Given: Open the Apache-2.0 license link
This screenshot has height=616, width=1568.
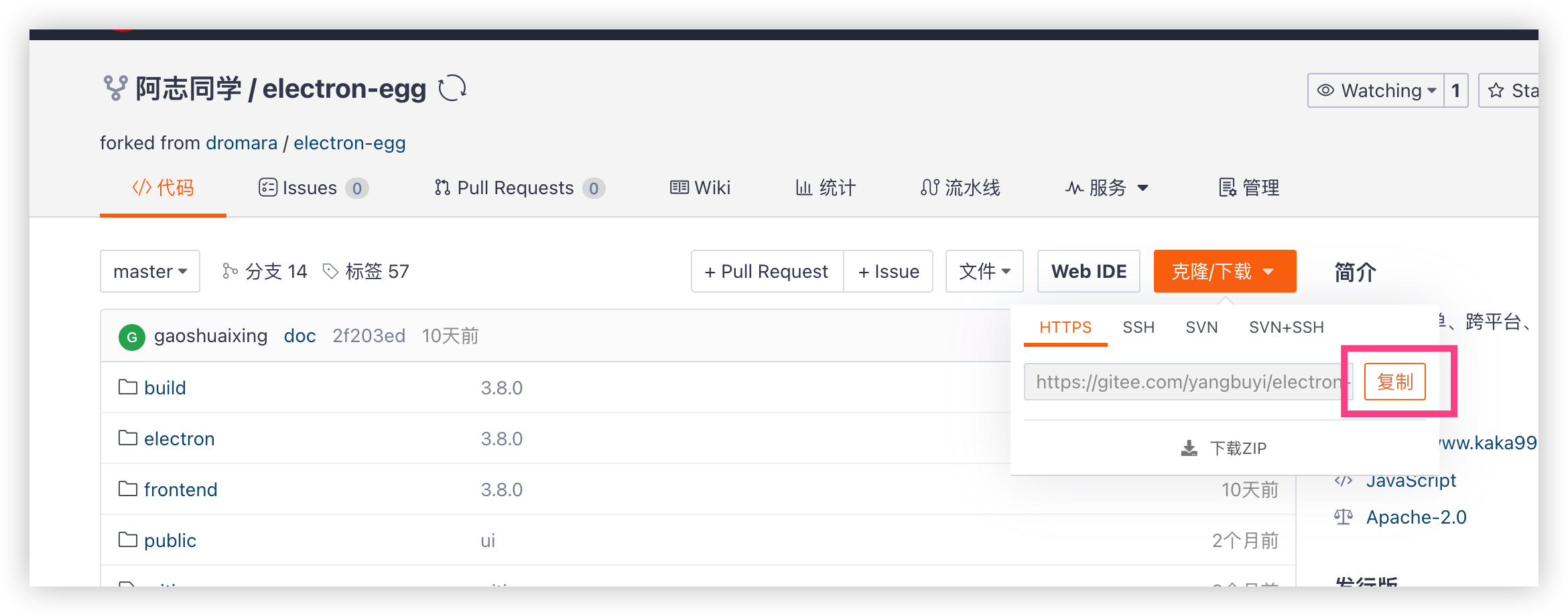Looking at the screenshot, I should 1416,517.
